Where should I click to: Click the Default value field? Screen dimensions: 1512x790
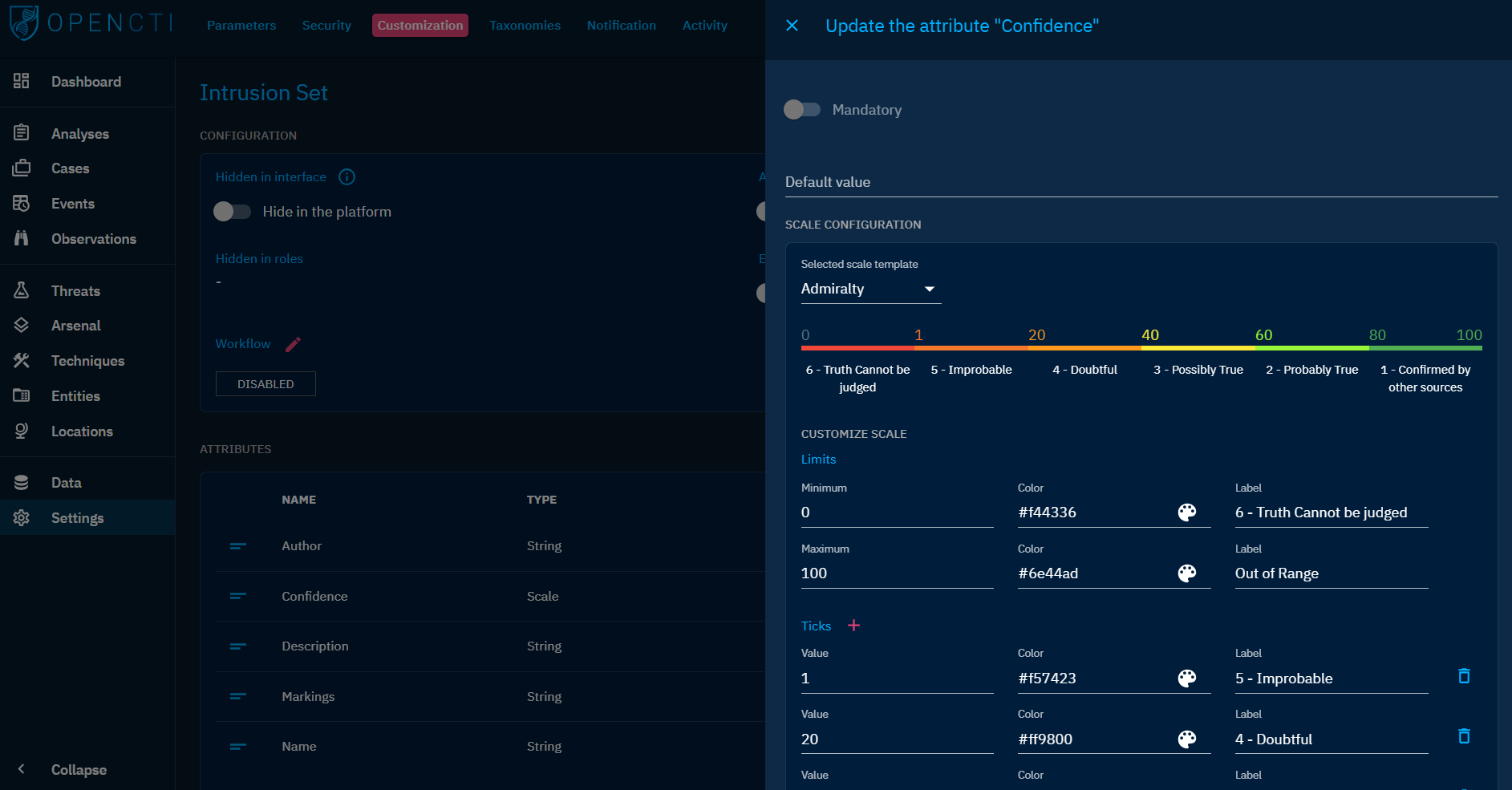click(1141, 183)
